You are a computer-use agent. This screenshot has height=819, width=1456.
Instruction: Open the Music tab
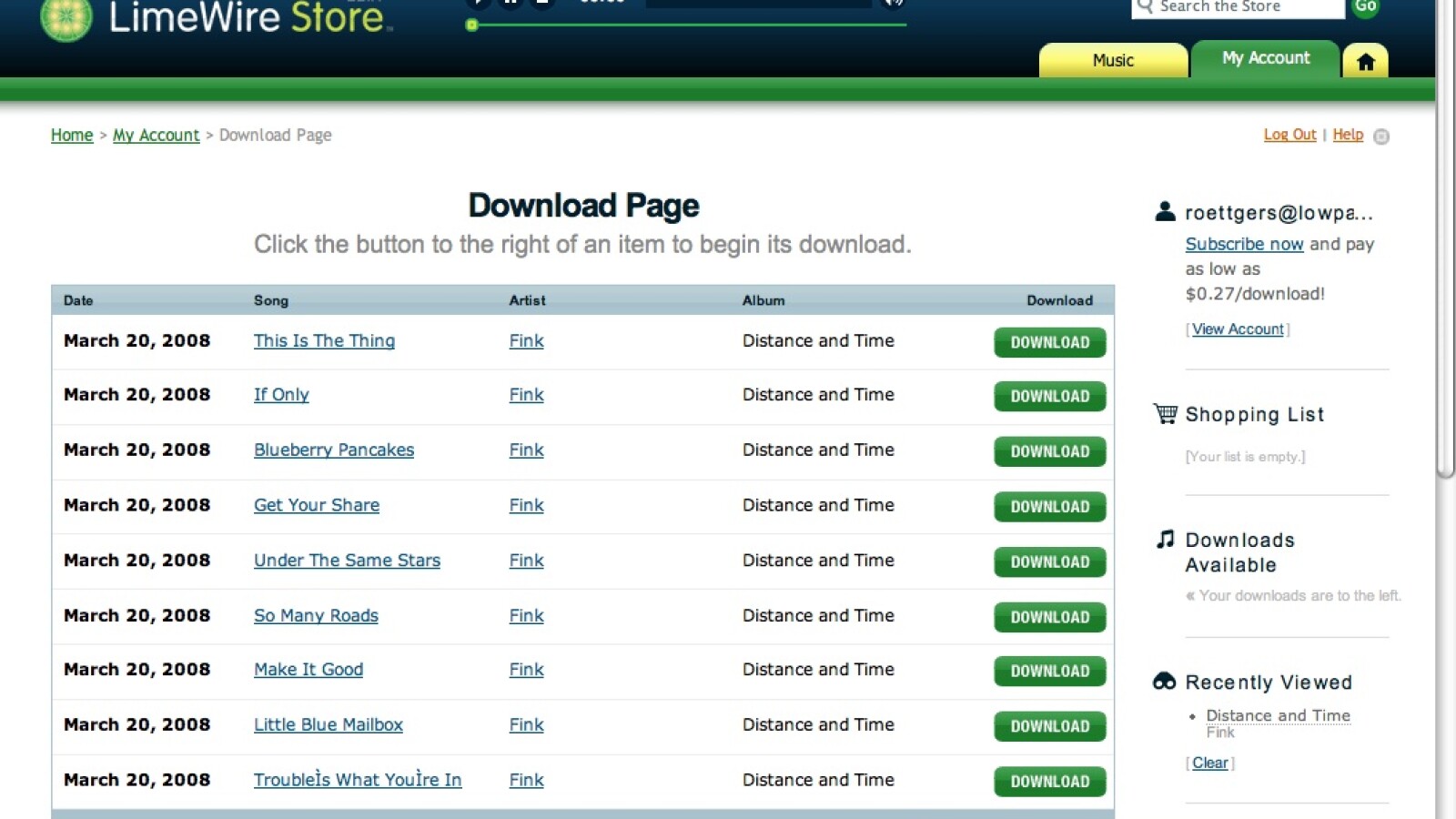[x=1113, y=60]
